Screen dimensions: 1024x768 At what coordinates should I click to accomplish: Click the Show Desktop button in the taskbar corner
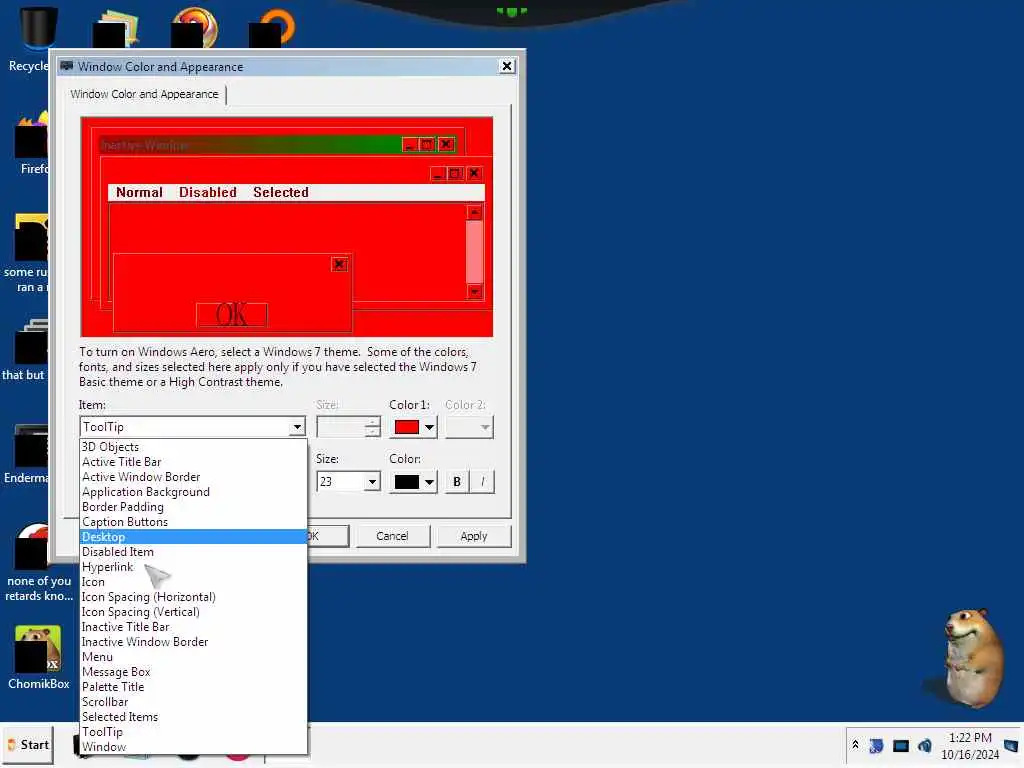(1011, 745)
